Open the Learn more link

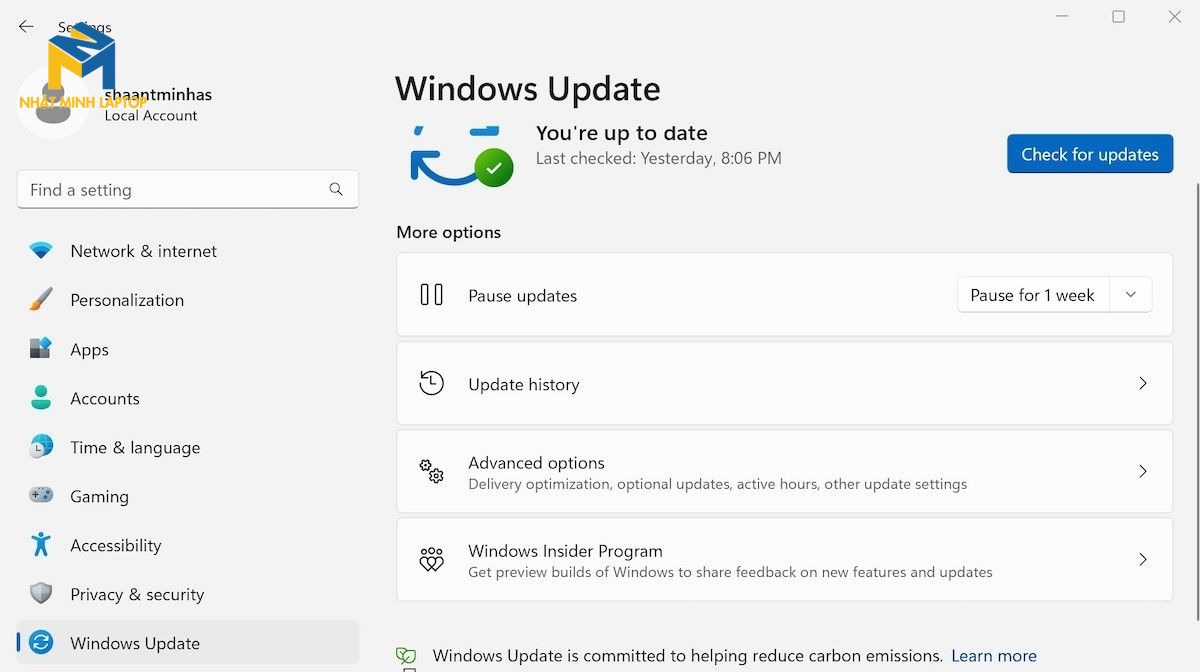[994, 656]
